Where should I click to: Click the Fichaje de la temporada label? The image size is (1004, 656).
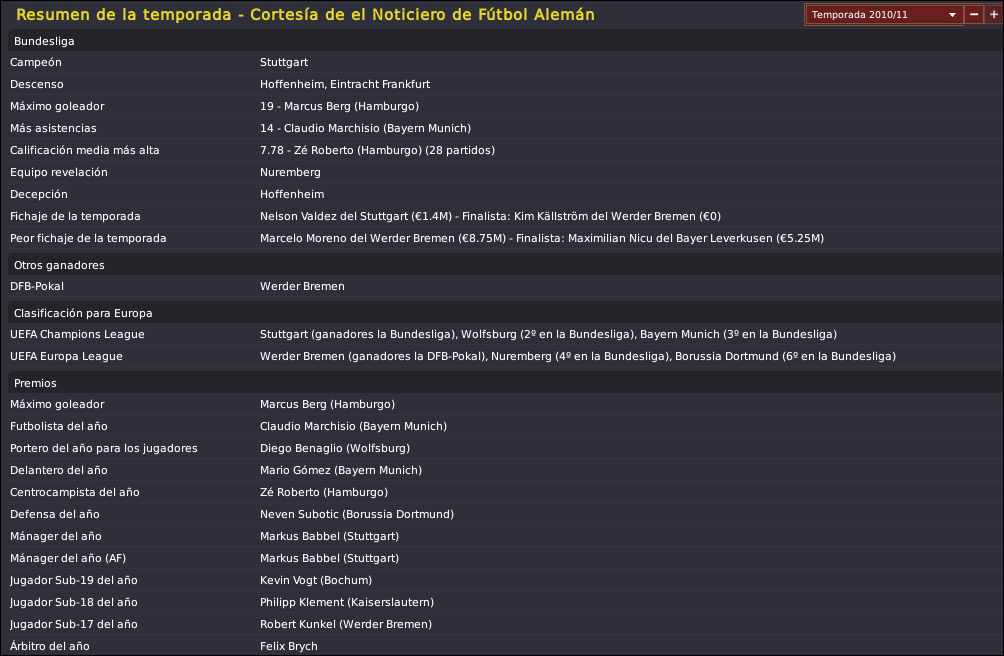click(x=75, y=216)
